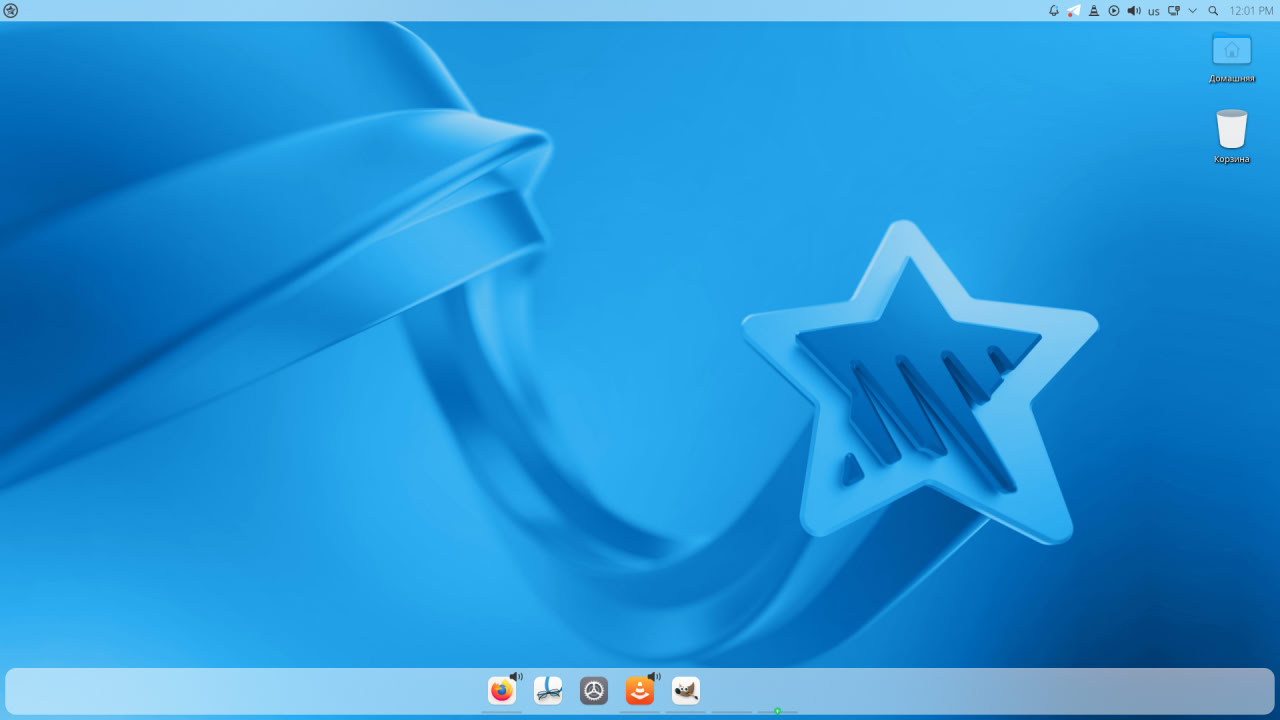Image resolution: width=1280 pixels, height=720 pixels.
Task: Open the star application launcher menu
Action: click(x=11, y=11)
